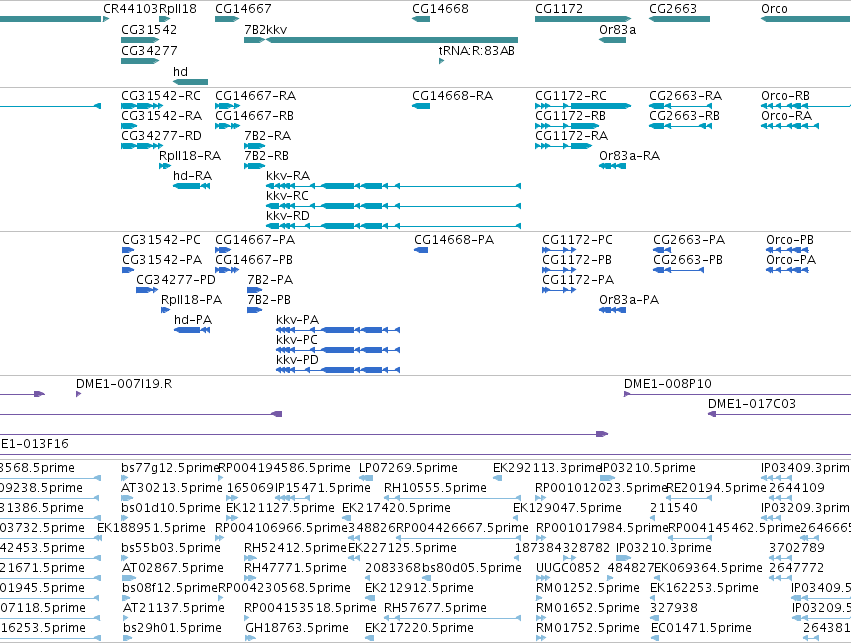Click the tRNA:R:83AB gene label
The height and width of the screenshot is (643, 851).
[x=477, y=50]
